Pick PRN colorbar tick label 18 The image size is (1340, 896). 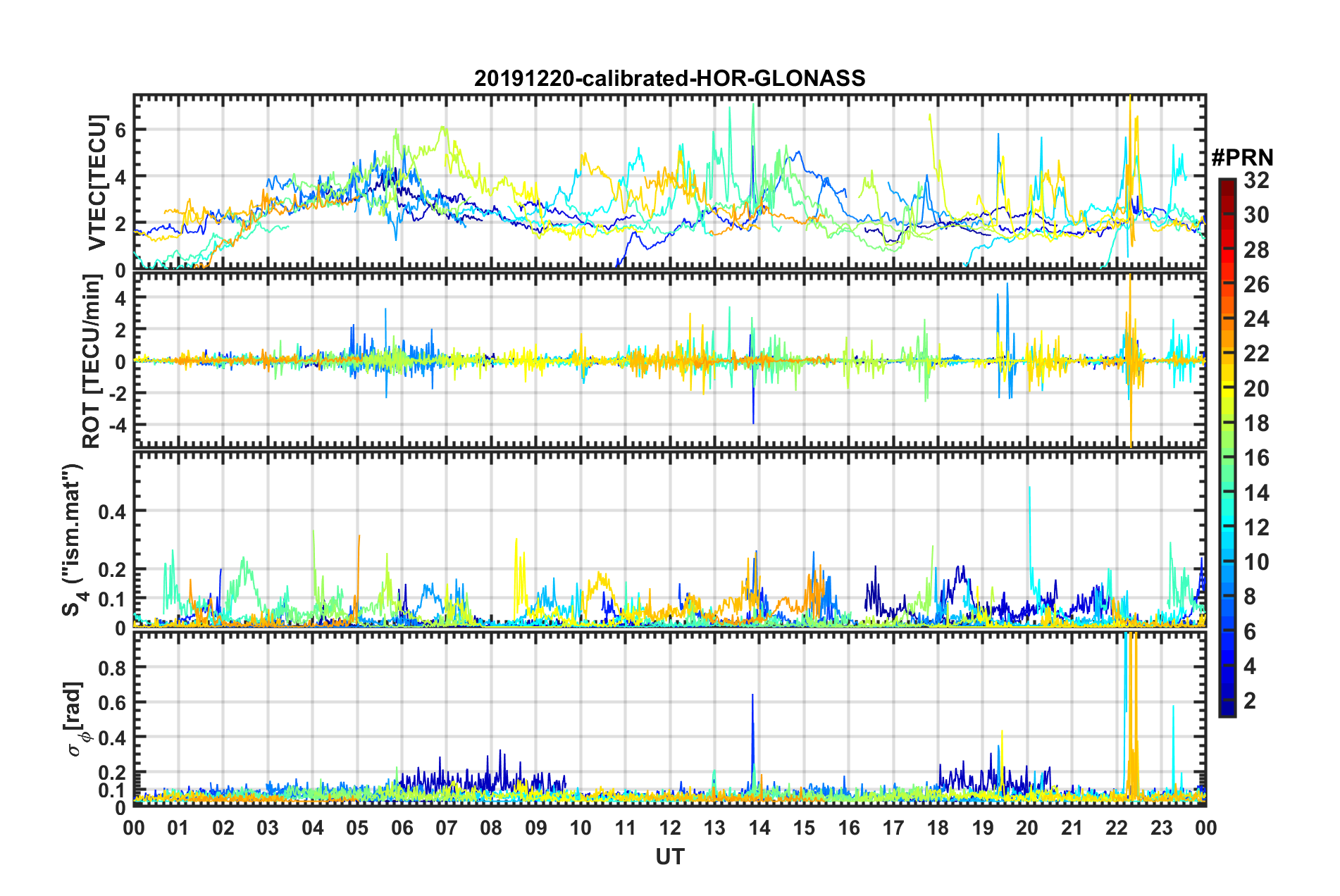pos(1256,423)
